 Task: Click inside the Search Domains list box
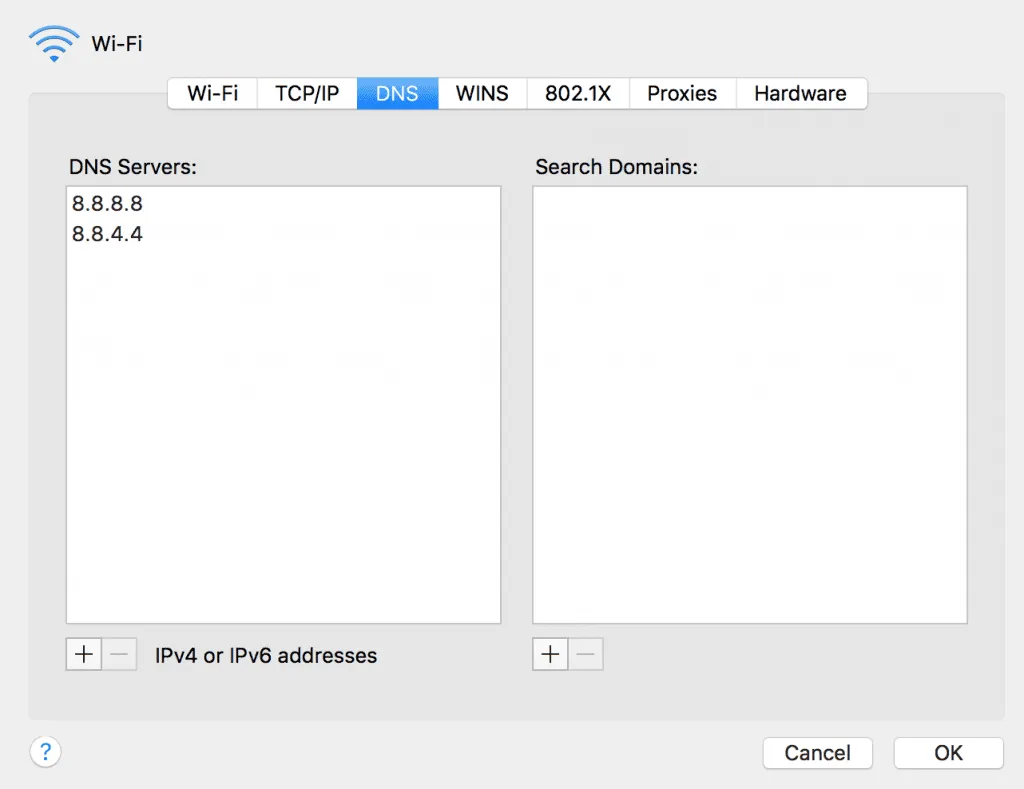point(750,405)
